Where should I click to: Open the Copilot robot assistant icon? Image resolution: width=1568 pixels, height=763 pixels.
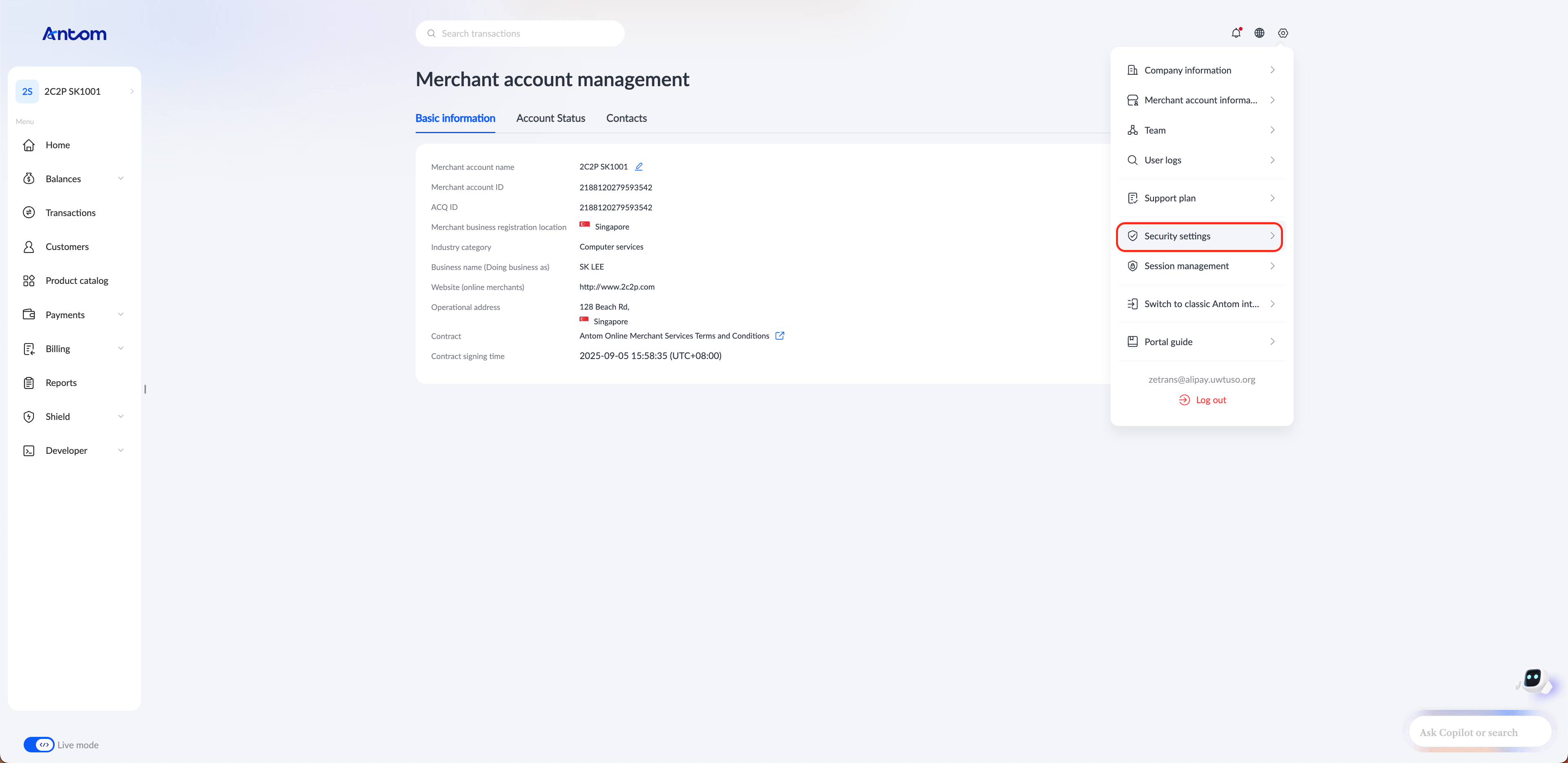[1533, 680]
